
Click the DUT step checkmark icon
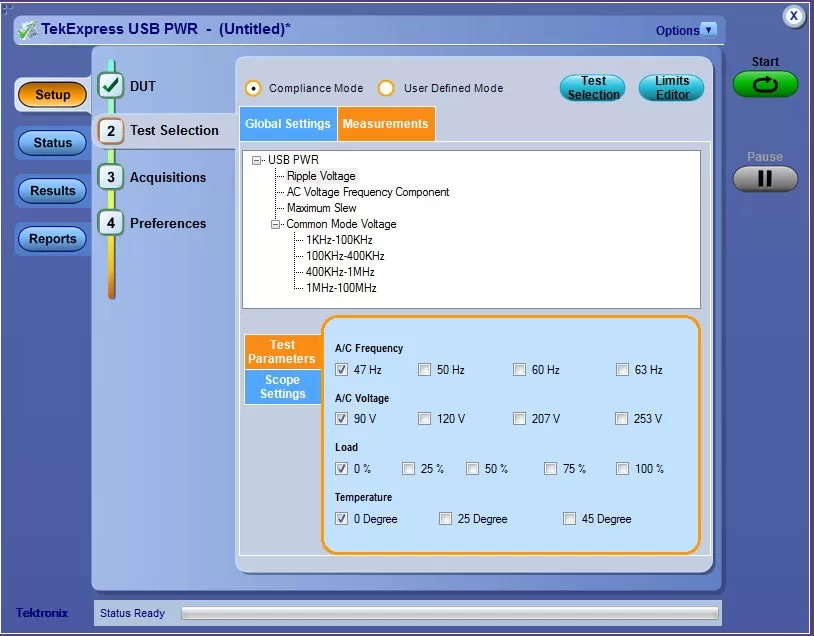click(111, 86)
